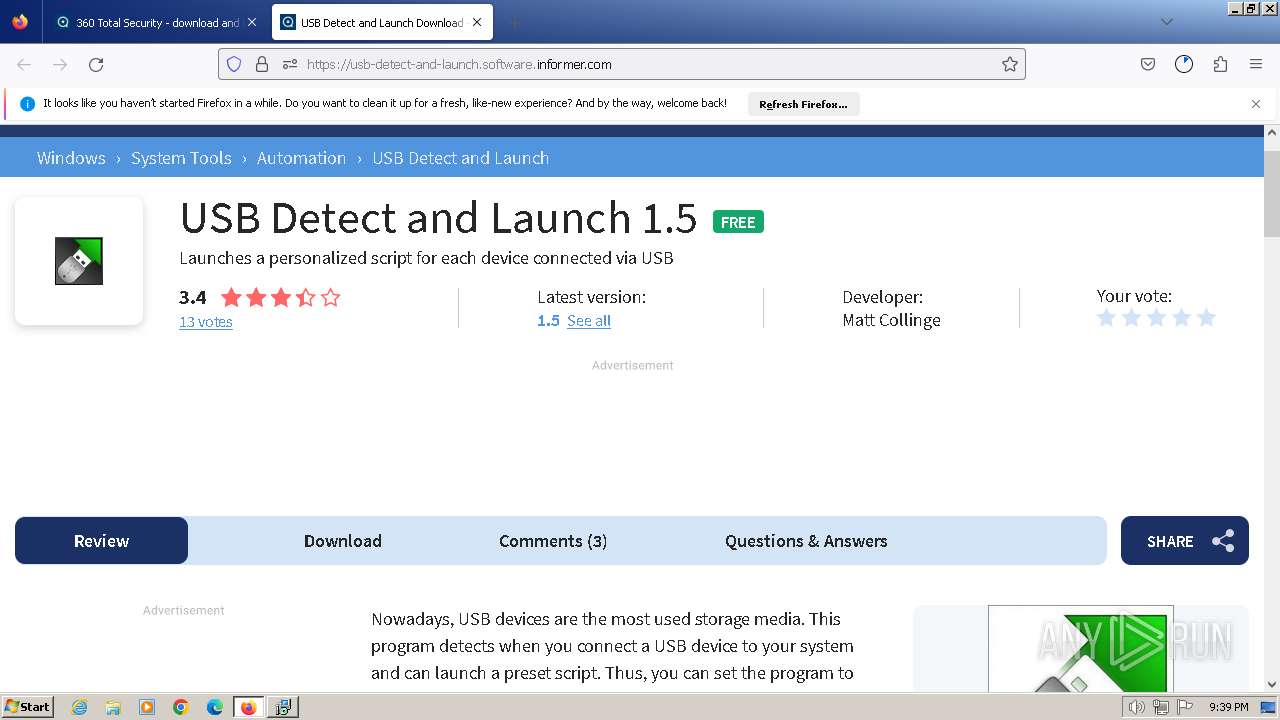Open the Comments (3) tab

pos(553,541)
